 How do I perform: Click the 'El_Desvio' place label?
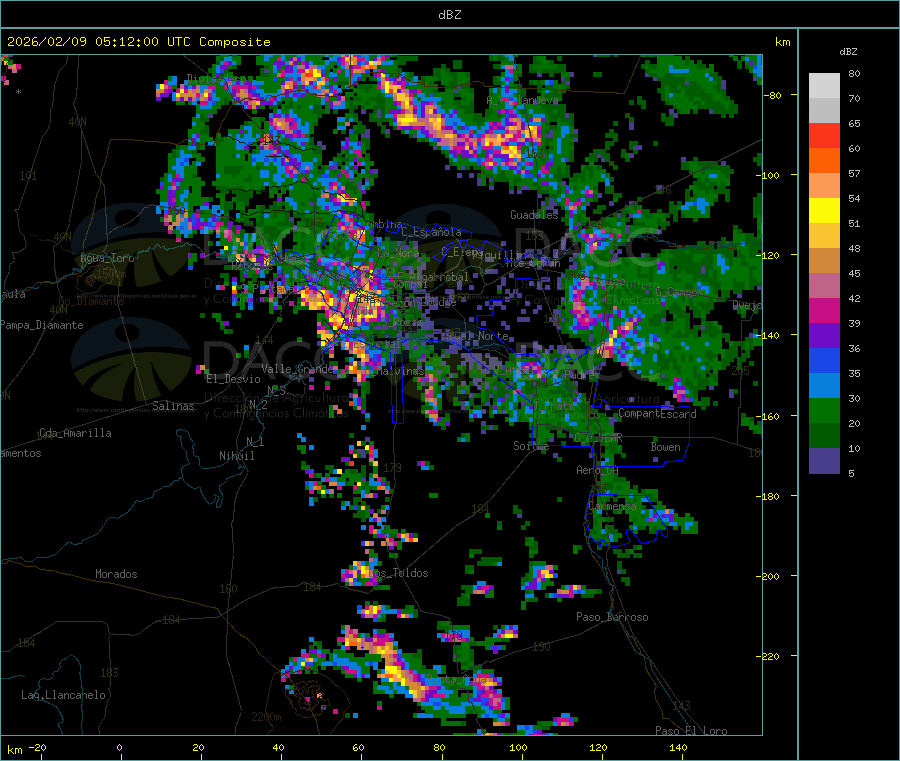pyautogui.click(x=233, y=379)
